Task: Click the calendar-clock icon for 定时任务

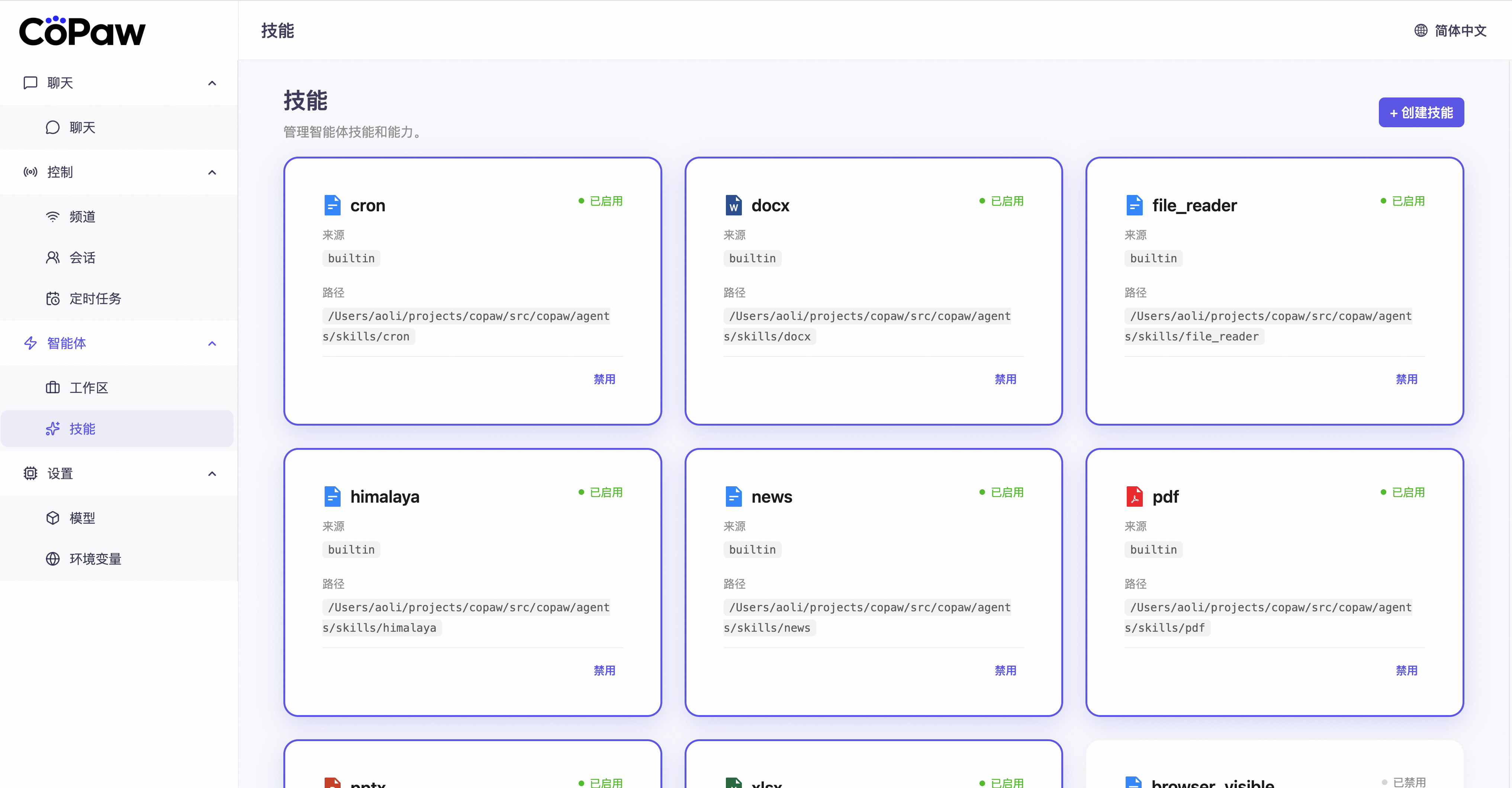Action: coord(53,299)
